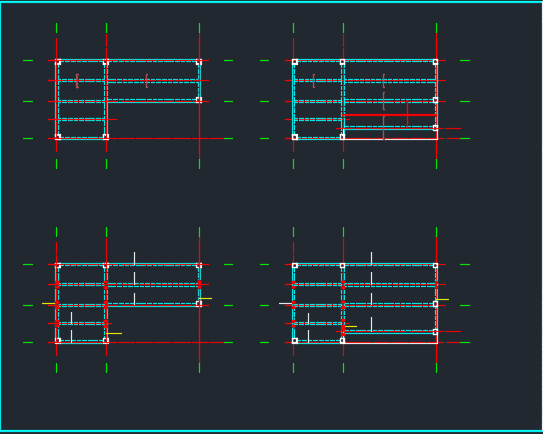Viewport: 543px width, 434px height.
Task: Pick the short vertical red line crossing the thick red beam
Action: coord(407,115)
